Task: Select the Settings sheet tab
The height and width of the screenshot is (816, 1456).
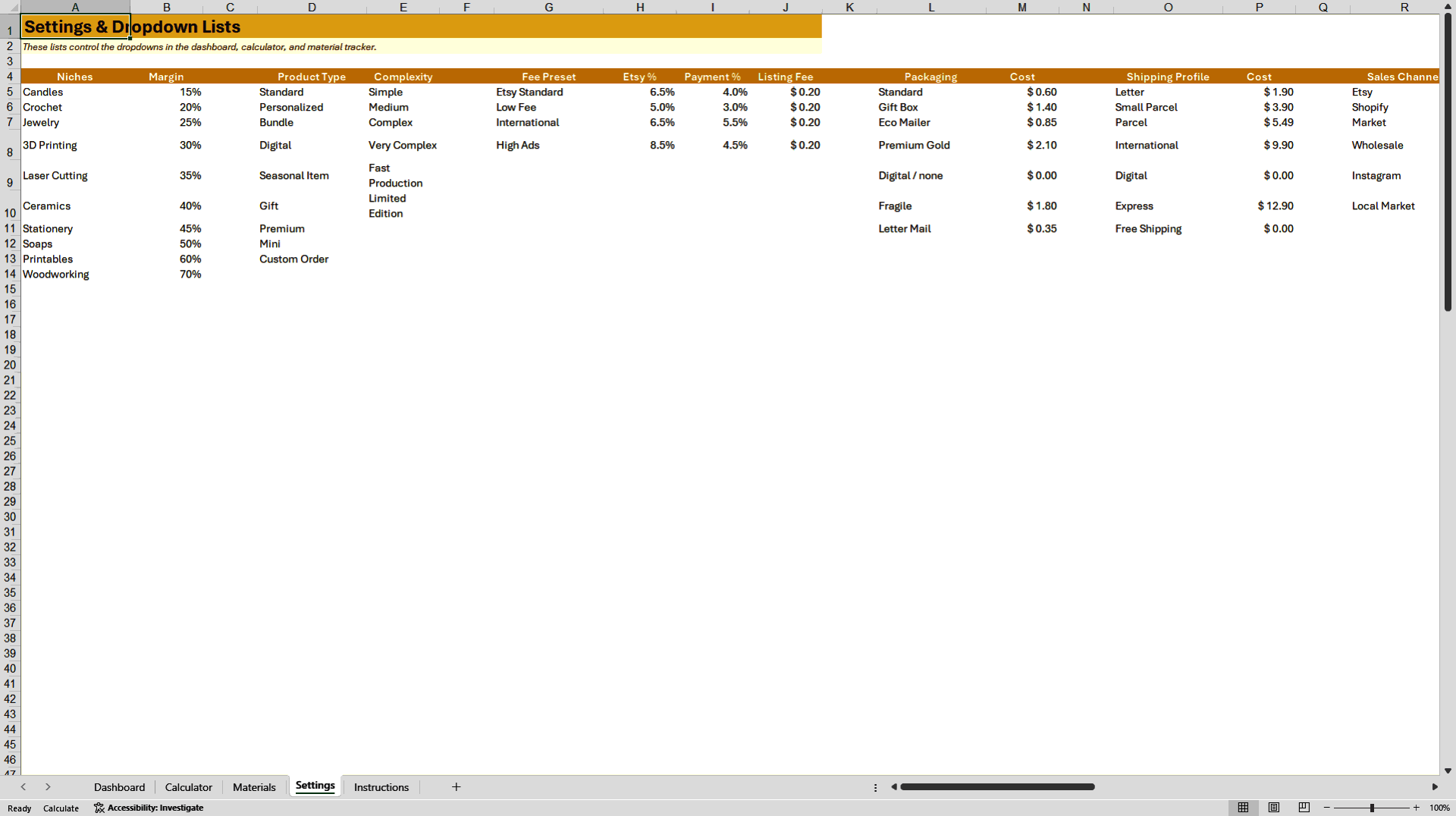Action: tap(315, 786)
